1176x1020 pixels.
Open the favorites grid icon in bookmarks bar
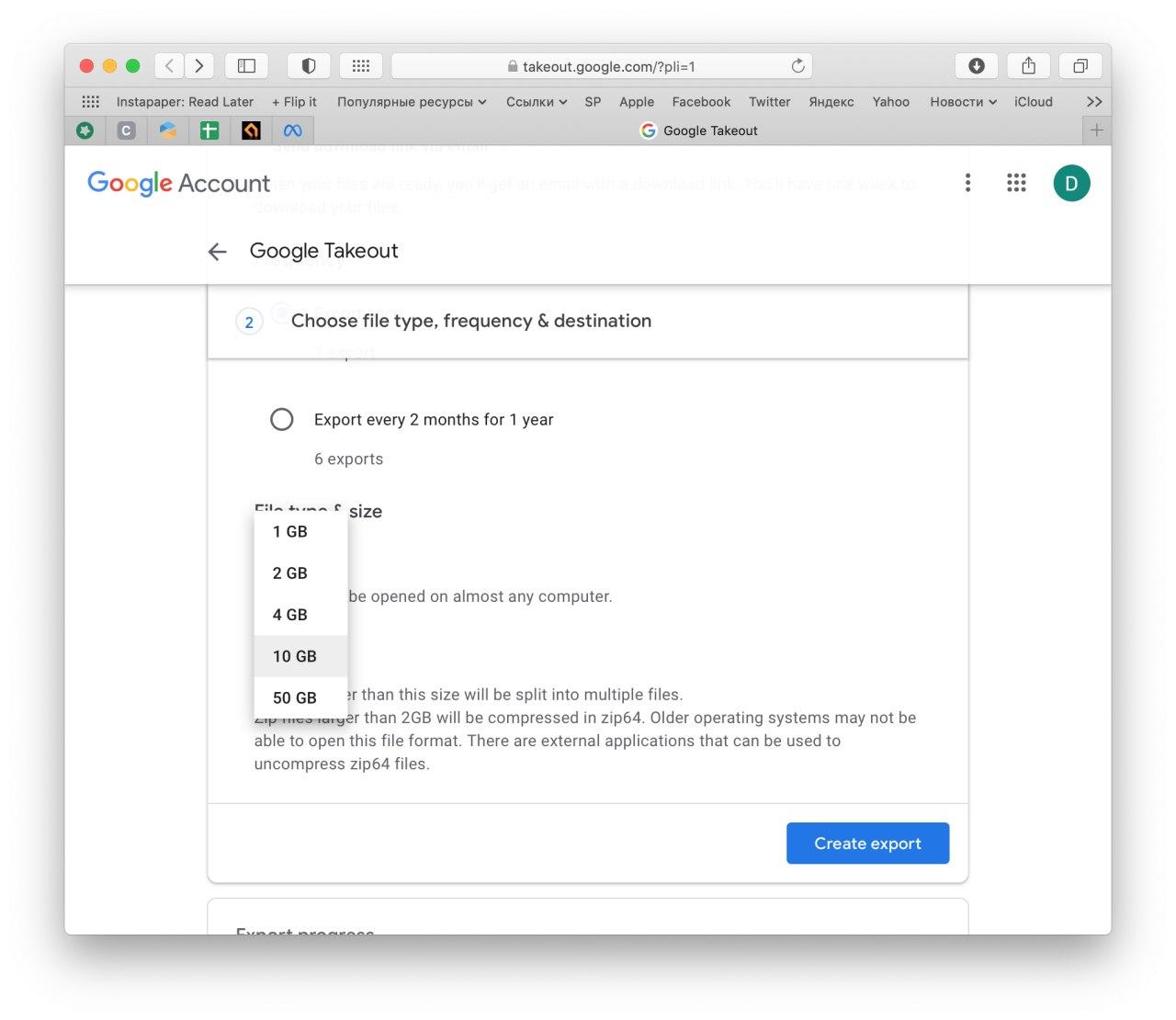91,102
